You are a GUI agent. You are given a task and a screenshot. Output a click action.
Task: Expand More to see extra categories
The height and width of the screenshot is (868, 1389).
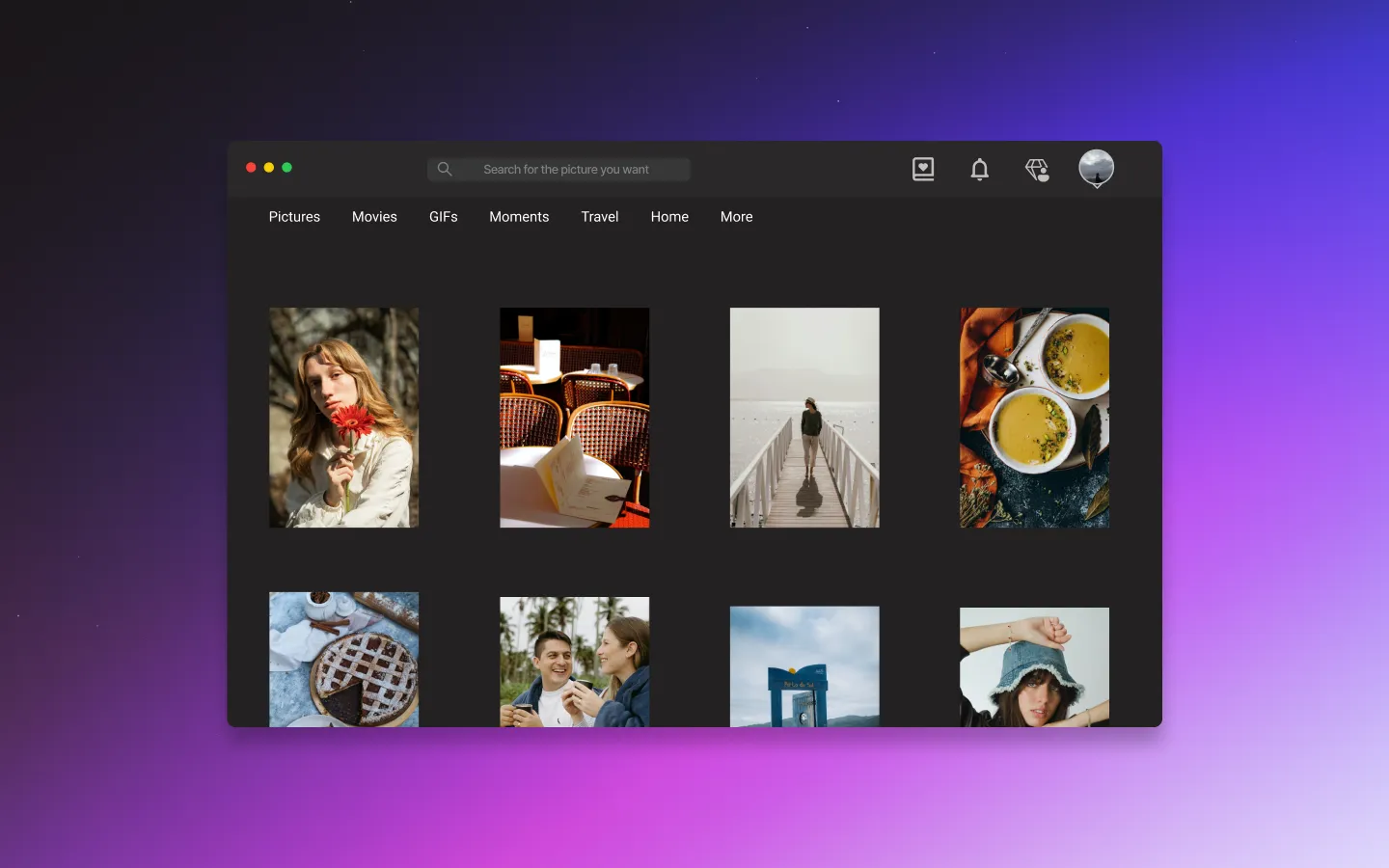click(x=736, y=216)
